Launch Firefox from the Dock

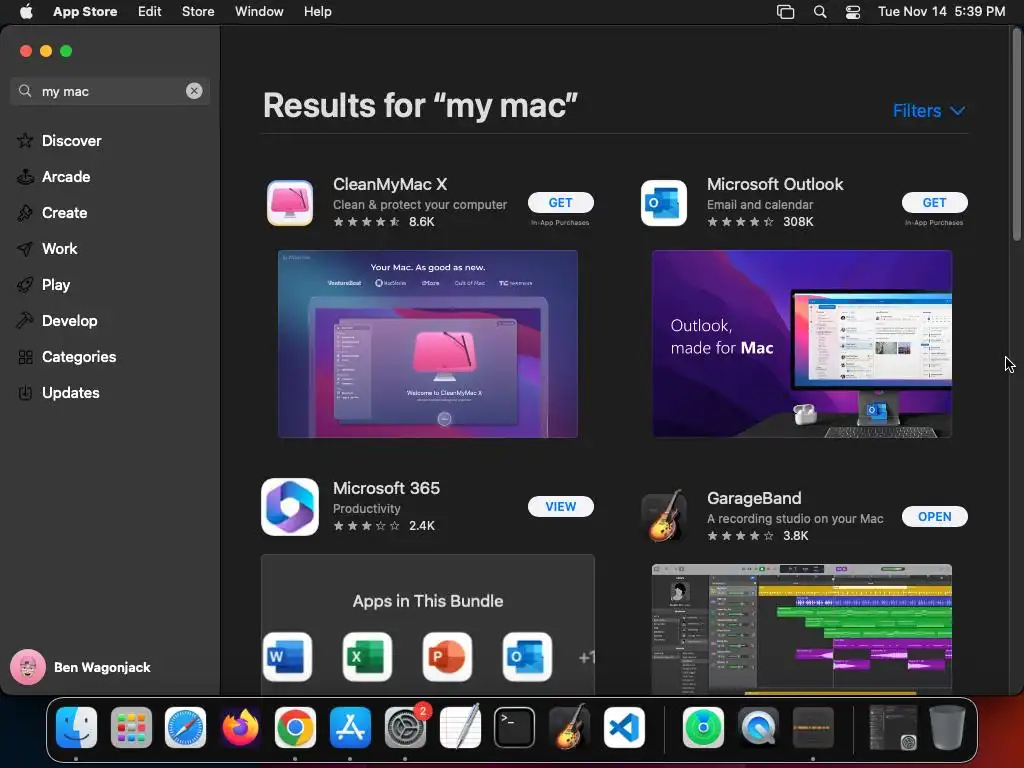[x=240, y=727]
